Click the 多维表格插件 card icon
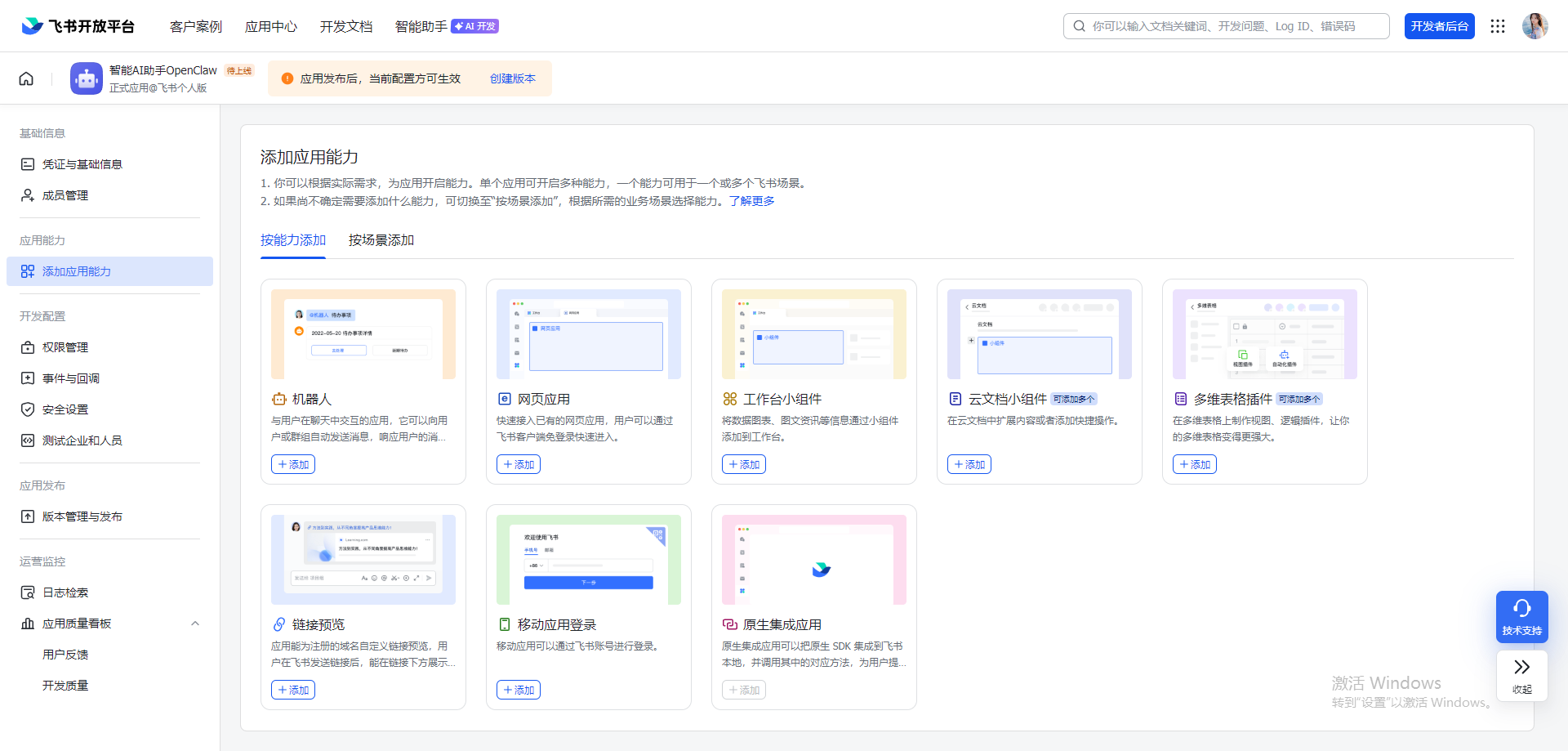Image resolution: width=1568 pixels, height=751 pixels. [1181, 399]
